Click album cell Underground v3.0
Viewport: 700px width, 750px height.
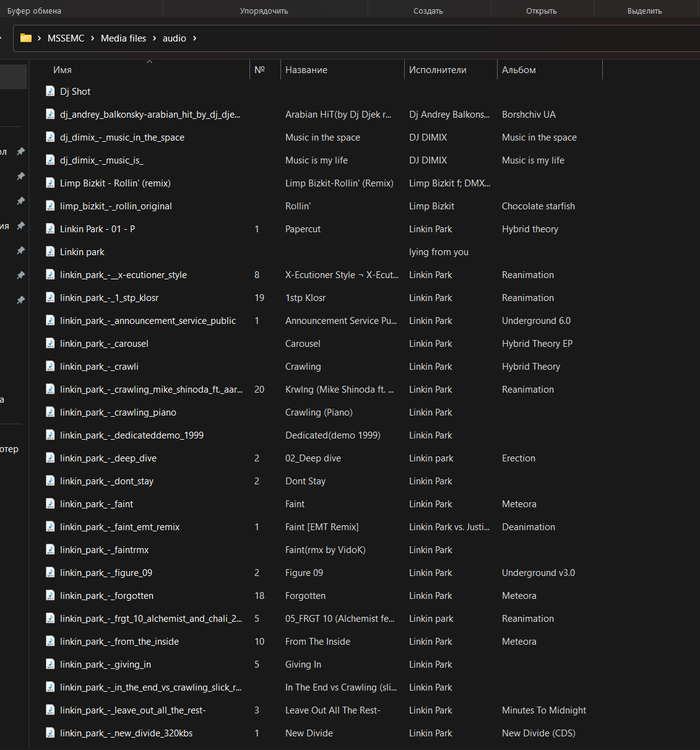[538, 573]
